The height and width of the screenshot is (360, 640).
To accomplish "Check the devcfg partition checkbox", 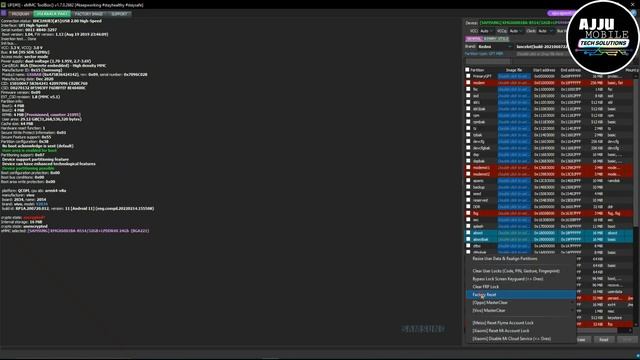I will coord(468,142).
